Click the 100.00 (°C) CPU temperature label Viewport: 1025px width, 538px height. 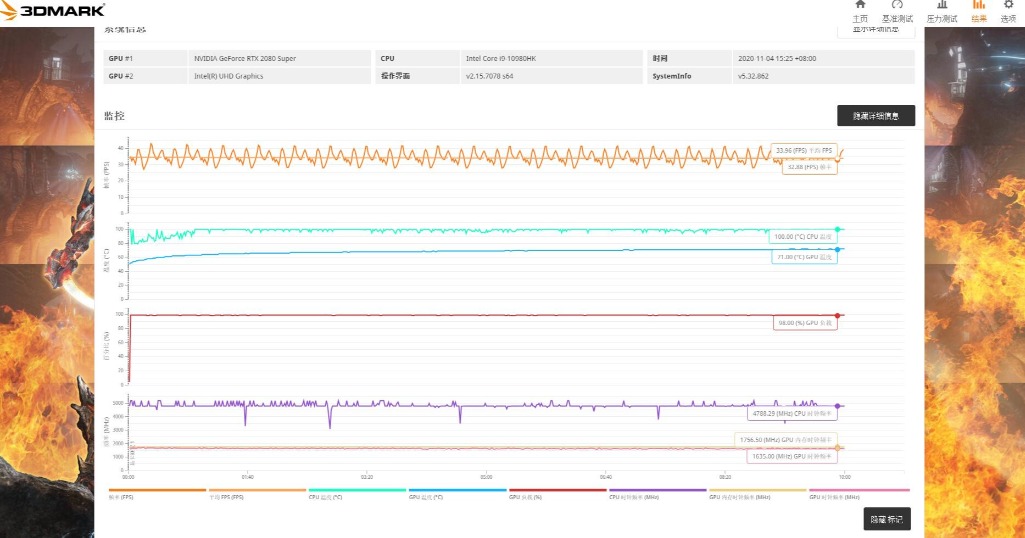804,237
